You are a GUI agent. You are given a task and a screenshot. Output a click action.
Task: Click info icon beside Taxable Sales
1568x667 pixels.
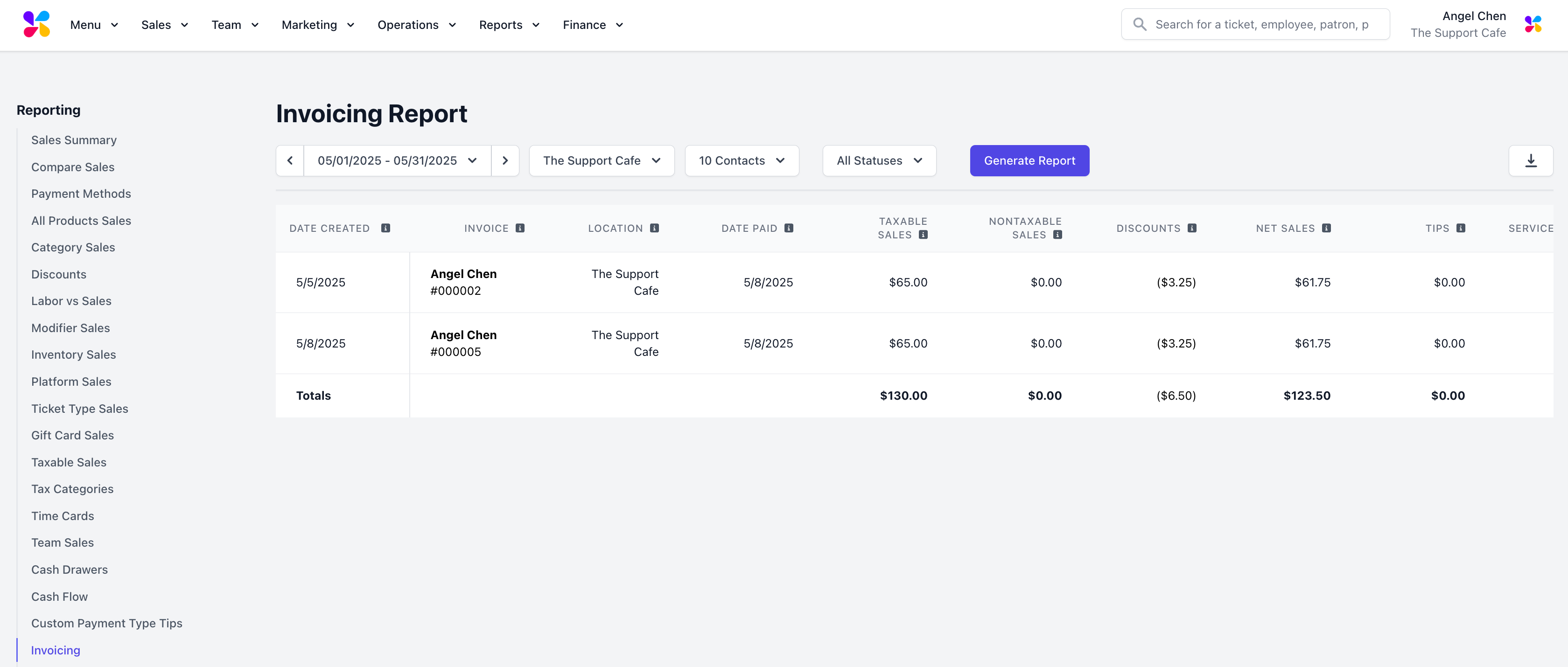[x=924, y=235]
